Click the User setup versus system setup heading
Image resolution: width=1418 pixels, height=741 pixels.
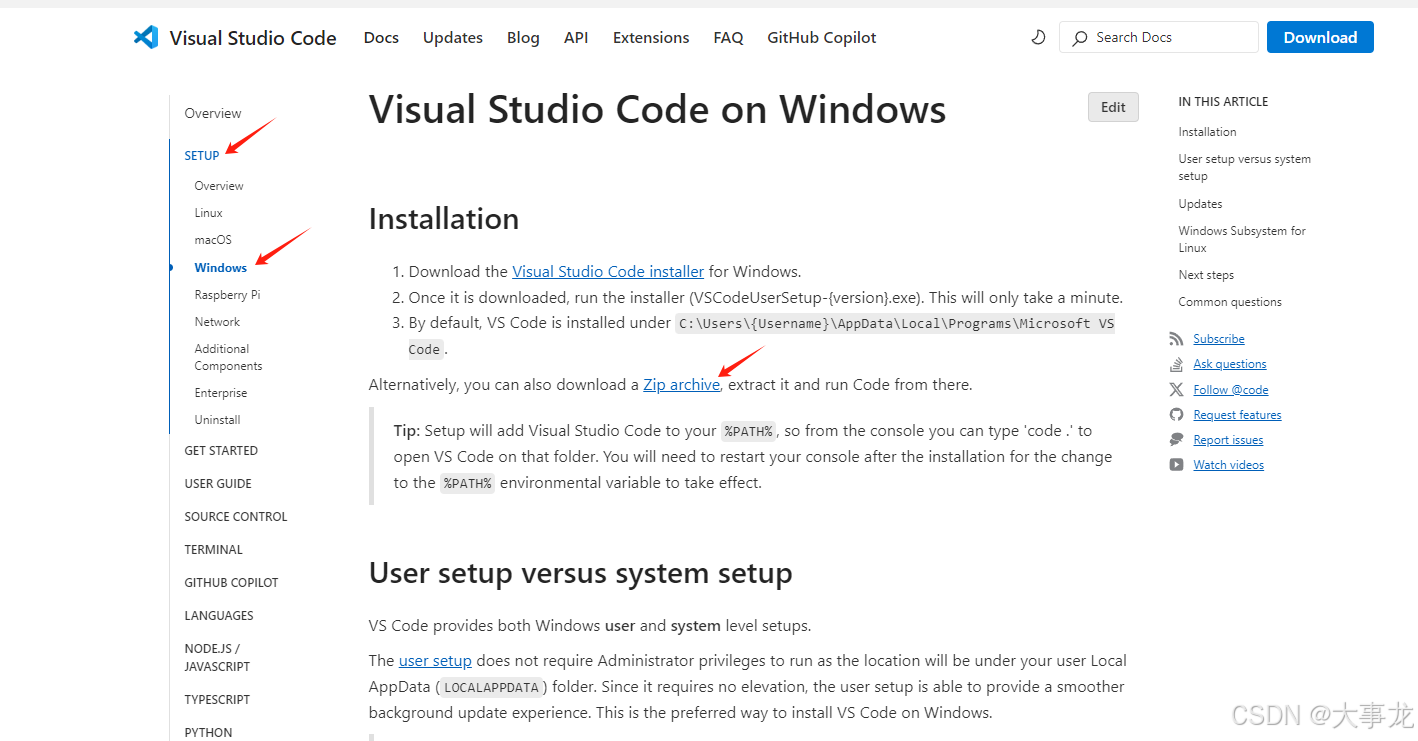[x=581, y=573]
